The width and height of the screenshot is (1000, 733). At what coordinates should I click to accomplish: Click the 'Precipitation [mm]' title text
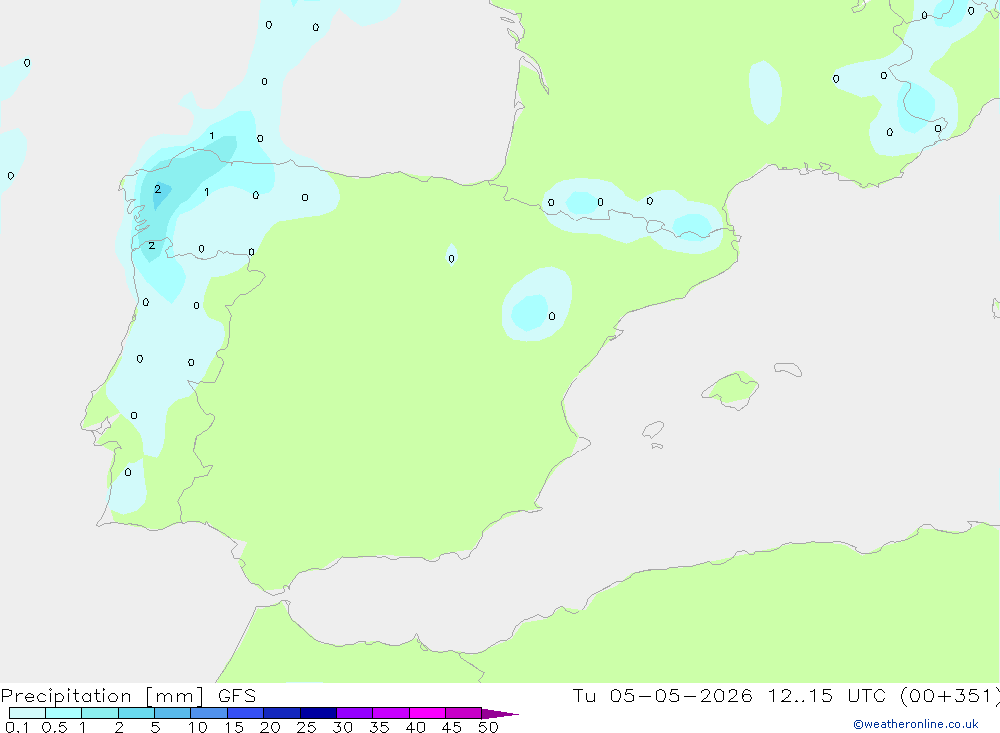[x=103, y=696]
